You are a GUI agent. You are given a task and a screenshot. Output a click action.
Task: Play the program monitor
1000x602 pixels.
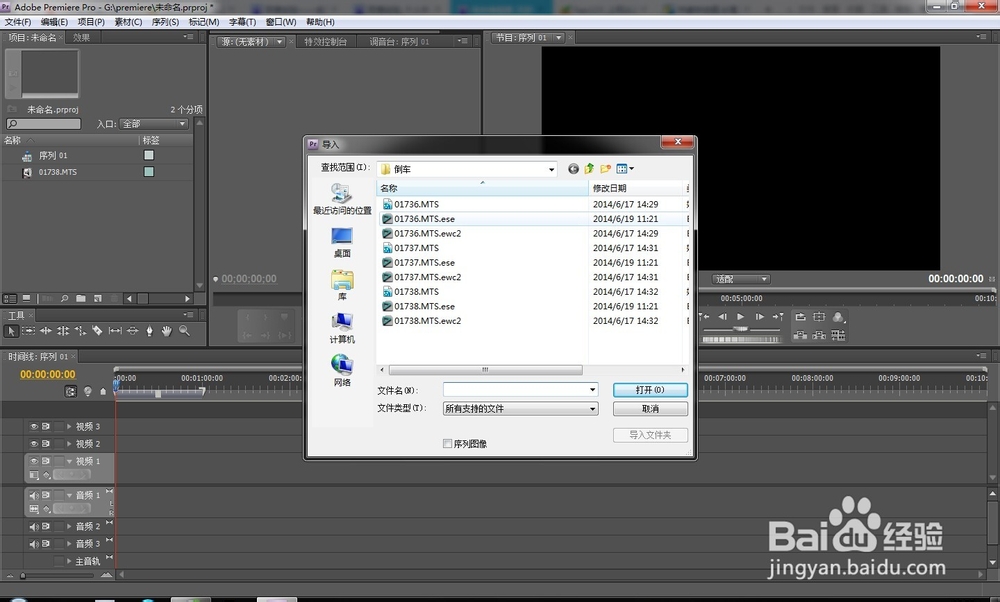point(740,316)
